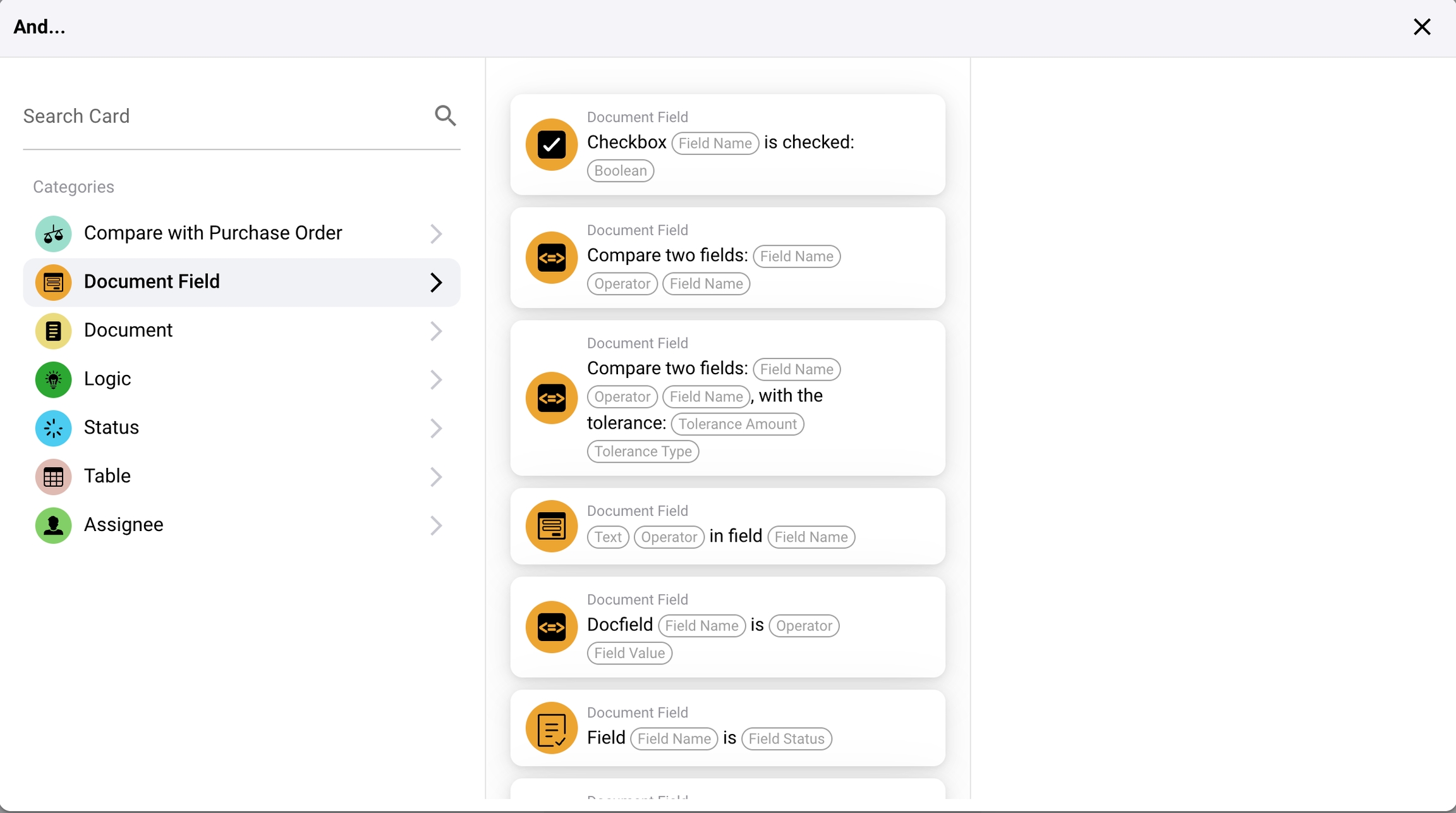Expand the Table category chevron
Screen dimensions: 1456x813
coord(436,477)
